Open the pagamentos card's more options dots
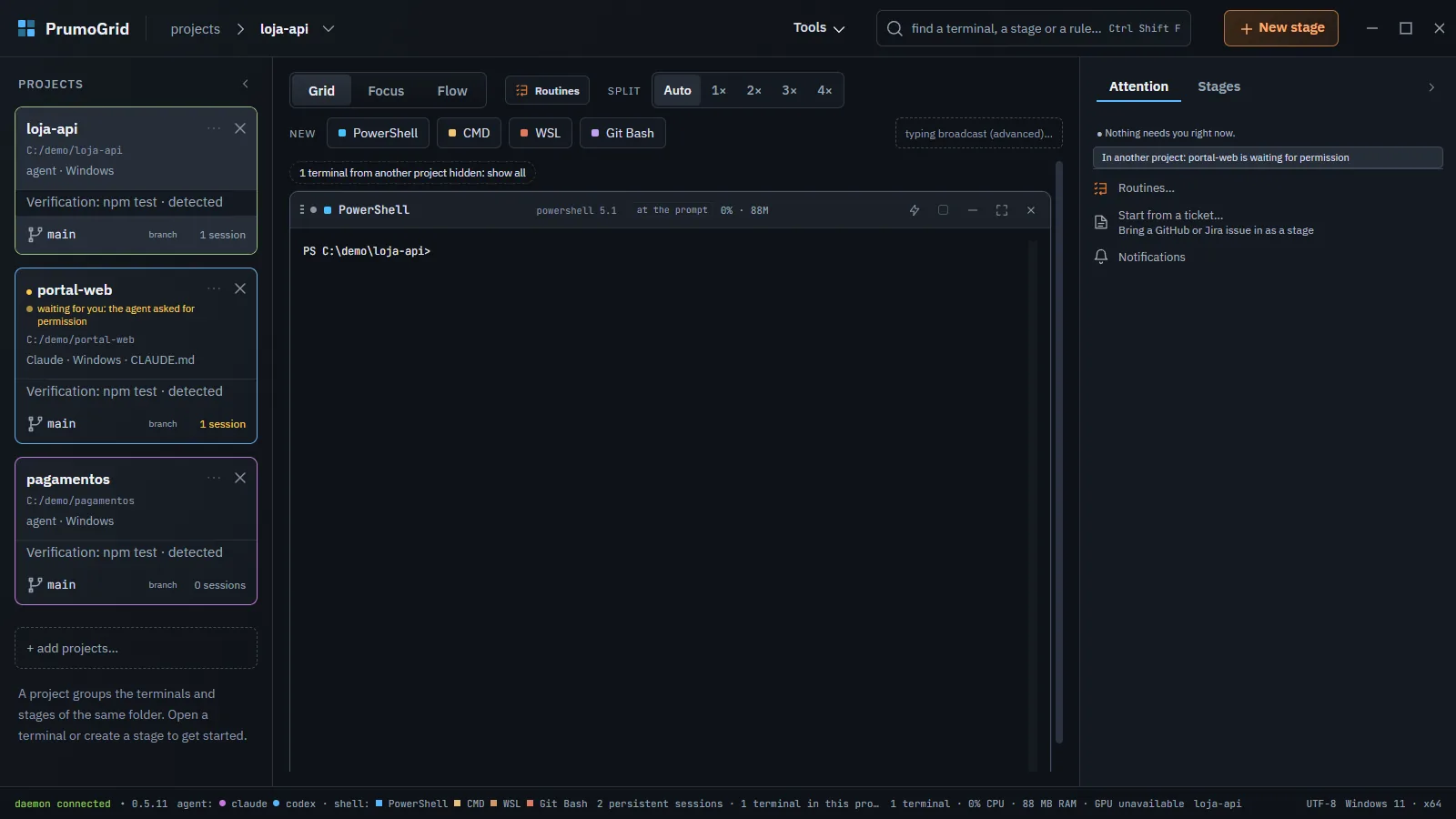The width and height of the screenshot is (1456, 819). (x=214, y=478)
